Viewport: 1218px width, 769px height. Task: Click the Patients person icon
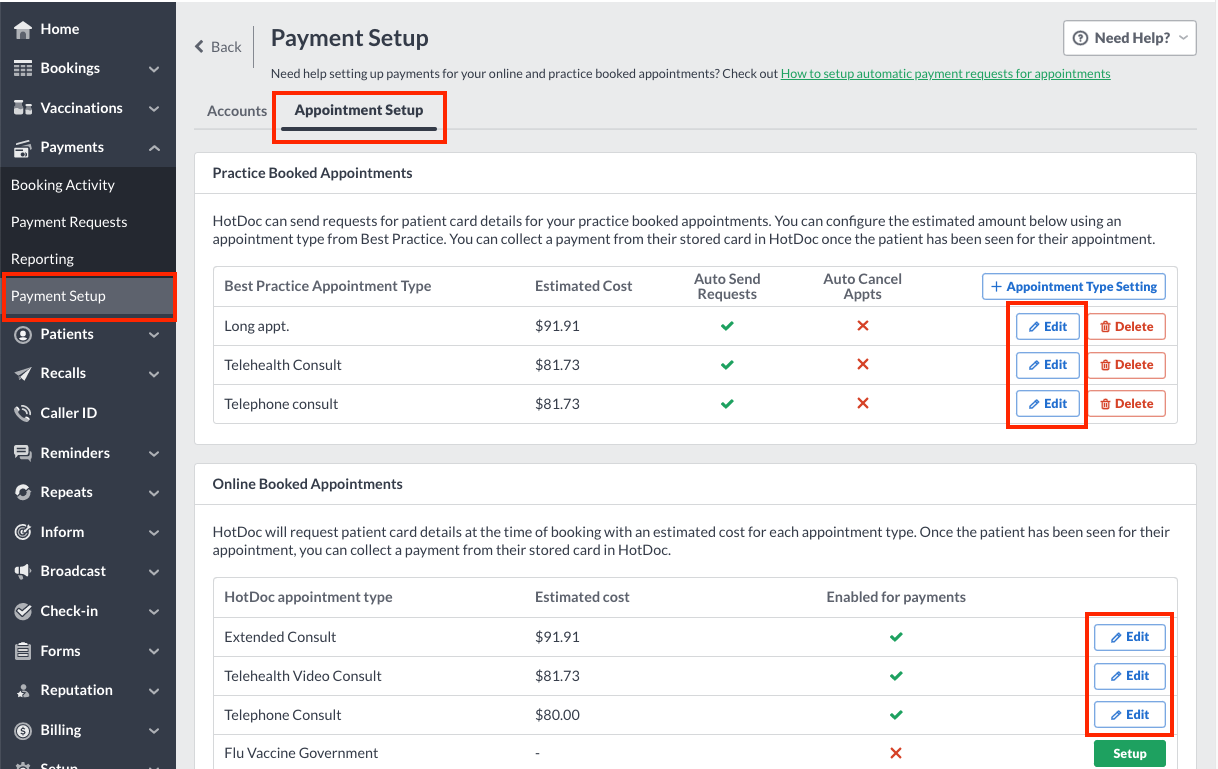[x=23, y=335]
